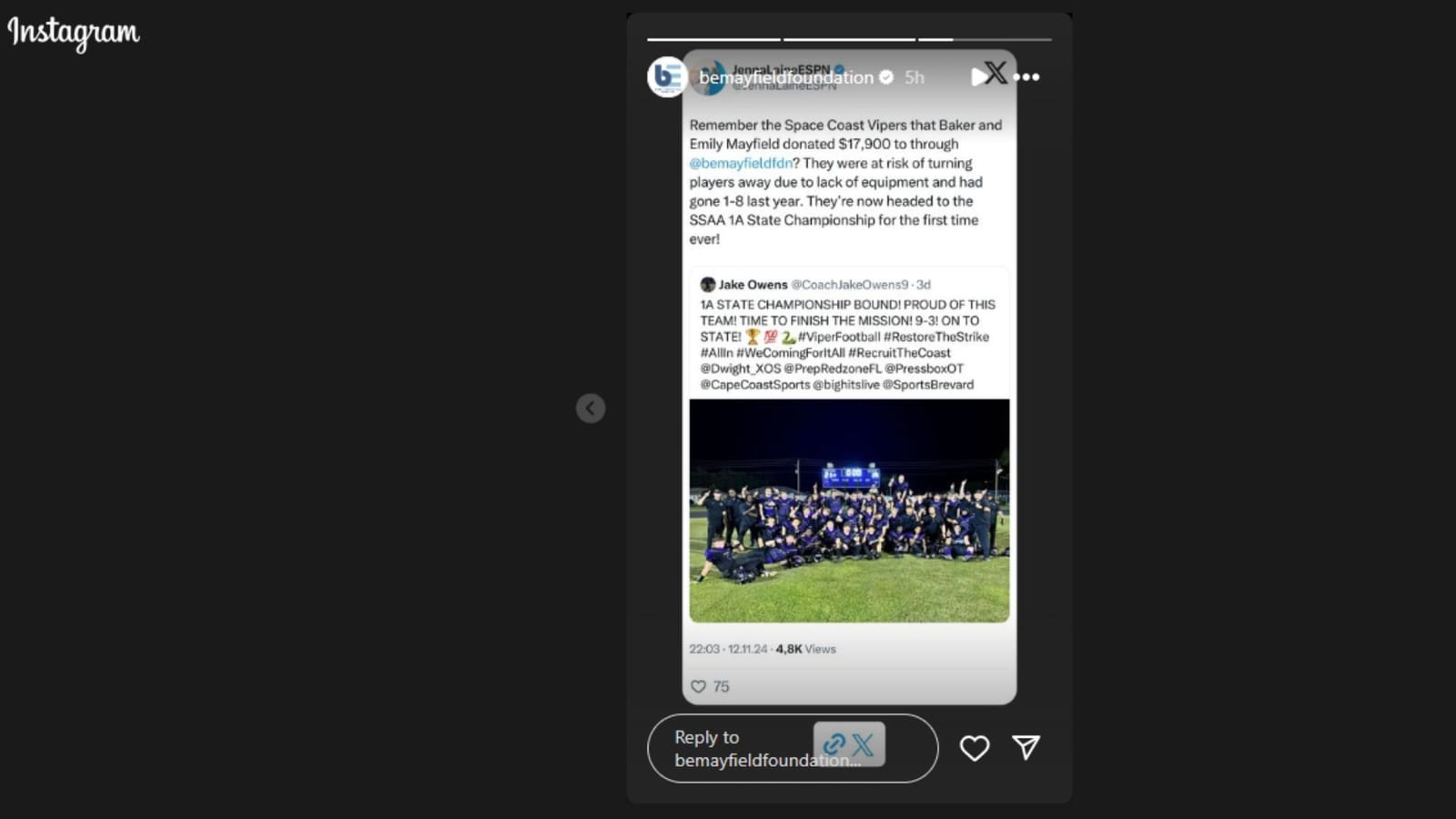The image size is (1456, 819).
Task: Open the three-dot more options menu
Action: [1026, 77]
